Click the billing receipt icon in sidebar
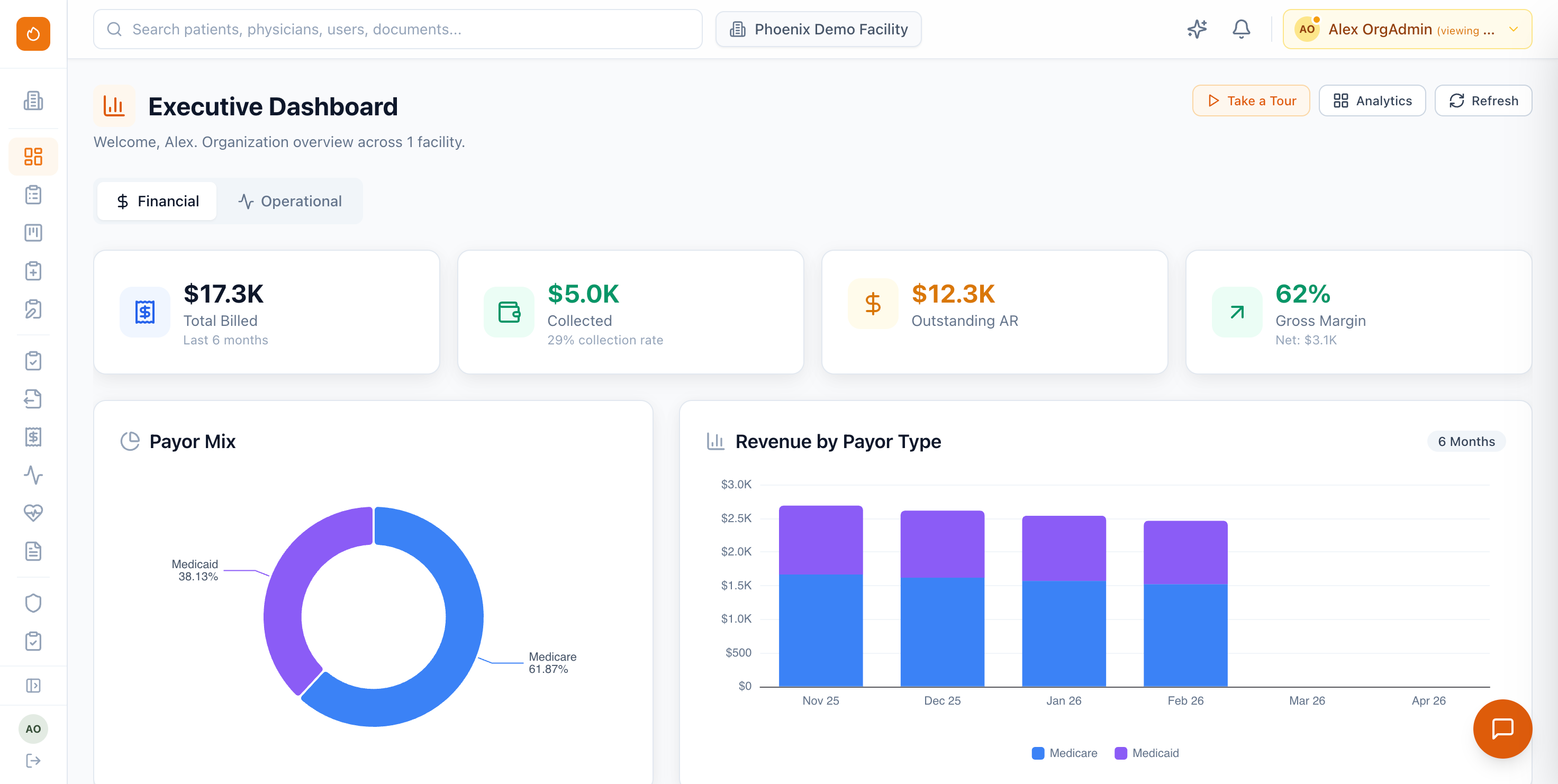This screenshot has width=1558, height=784. pos(33,437)
